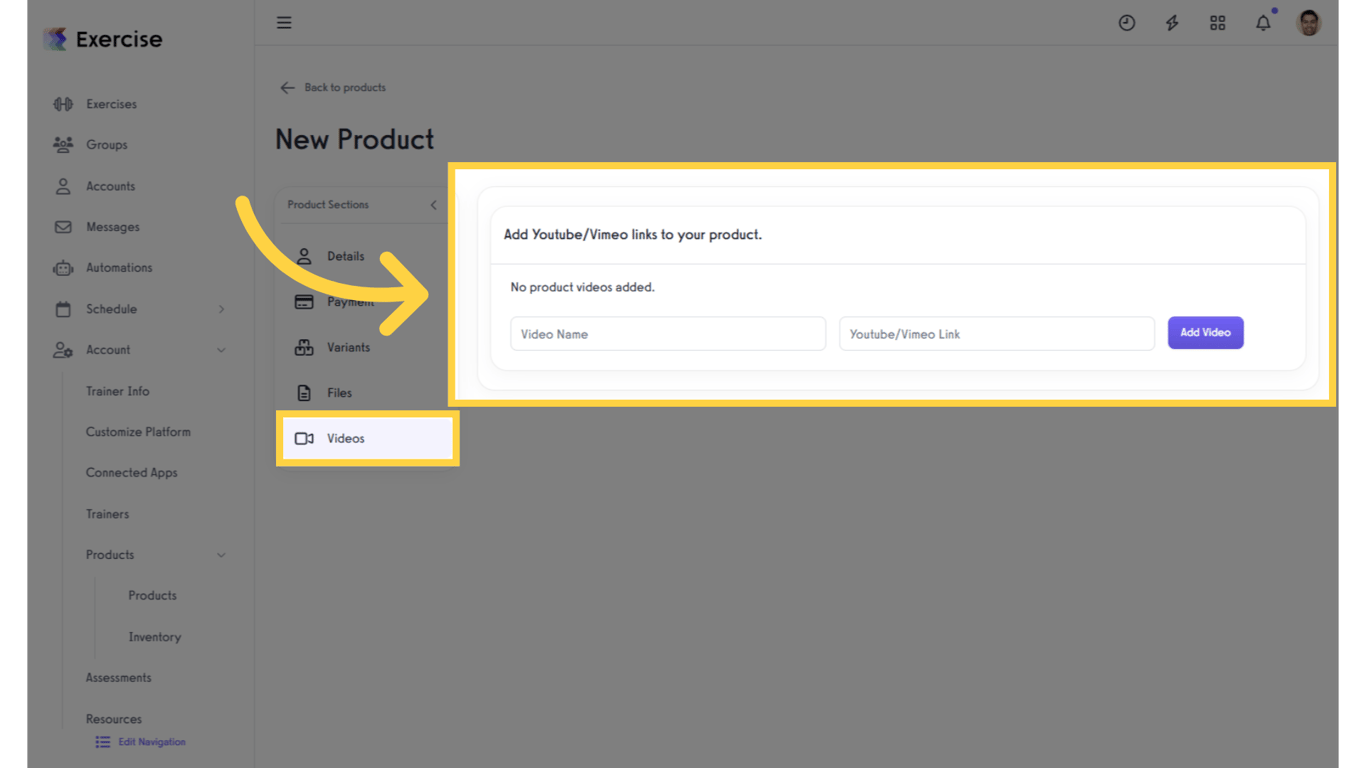Screen dimensions: 1366x768
Task: Open the notifications bell
Action: [x=1263, y=23]
